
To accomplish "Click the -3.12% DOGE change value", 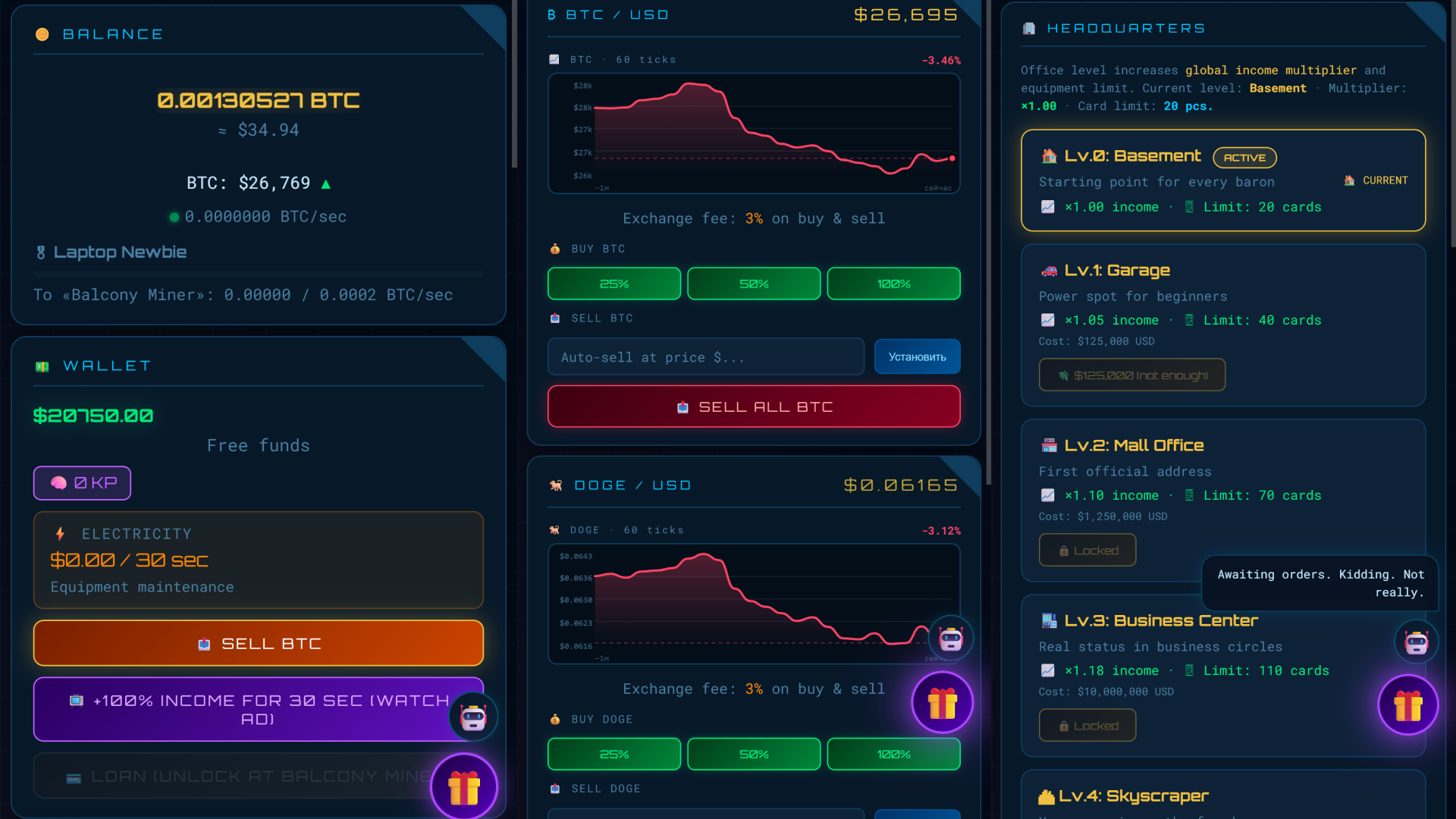I will (x=941, y=531).
